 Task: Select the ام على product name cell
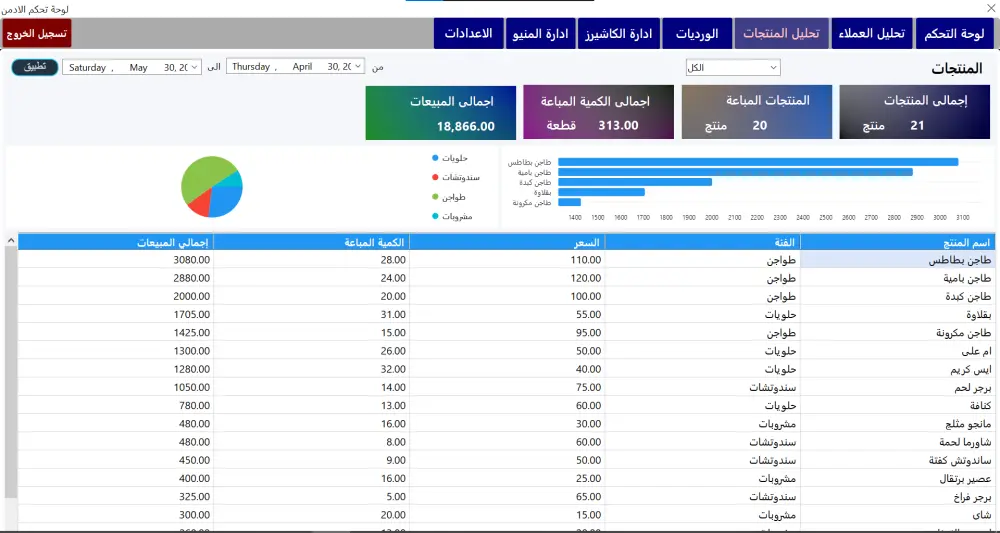(x=897, y=351)
